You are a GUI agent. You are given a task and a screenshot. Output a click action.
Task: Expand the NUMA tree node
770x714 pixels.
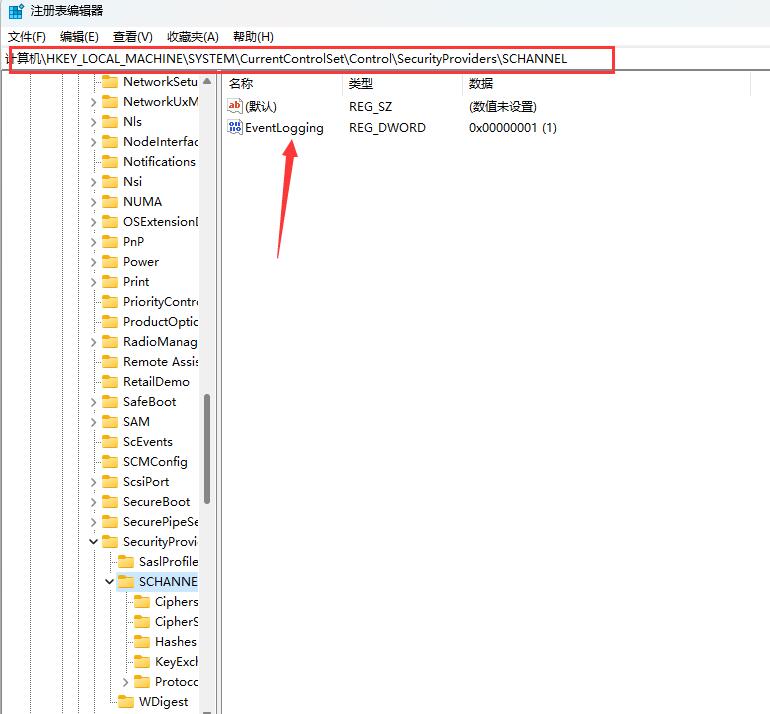click(x=93, y=202)
